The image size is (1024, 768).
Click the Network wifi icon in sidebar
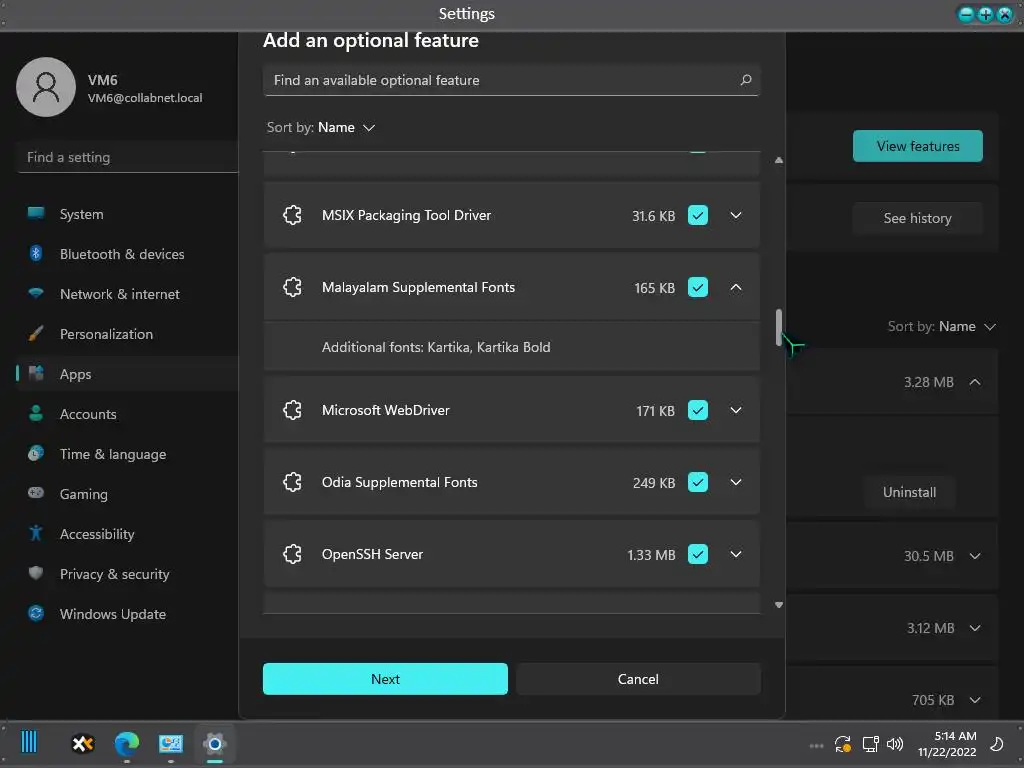(36, 293)
